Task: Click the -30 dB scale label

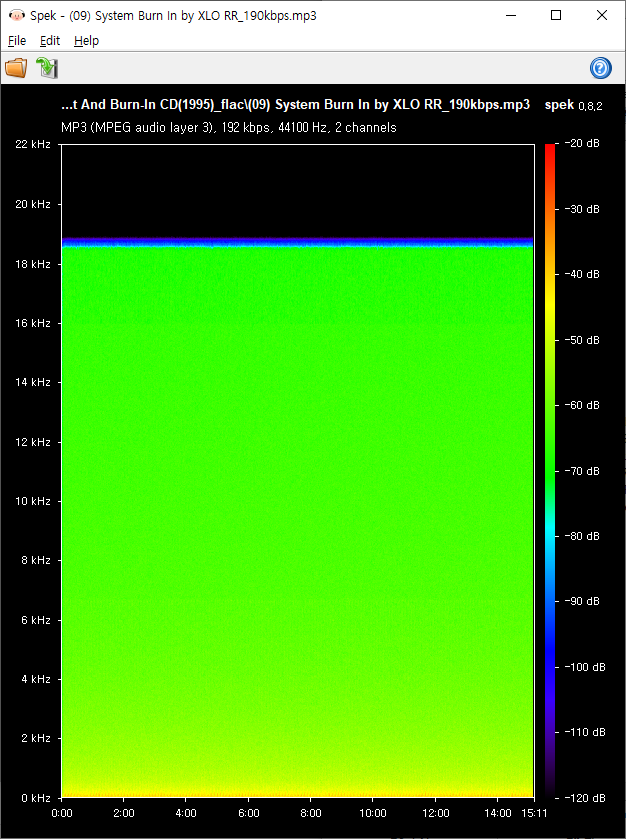Action: [x=582, y=209]
